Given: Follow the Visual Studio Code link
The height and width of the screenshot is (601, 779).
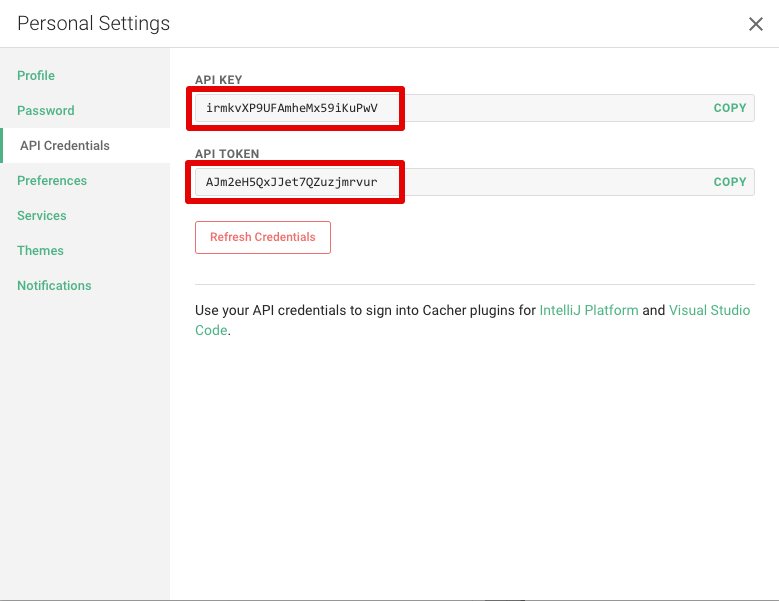Looking at the screenshot, I should 709,311.
